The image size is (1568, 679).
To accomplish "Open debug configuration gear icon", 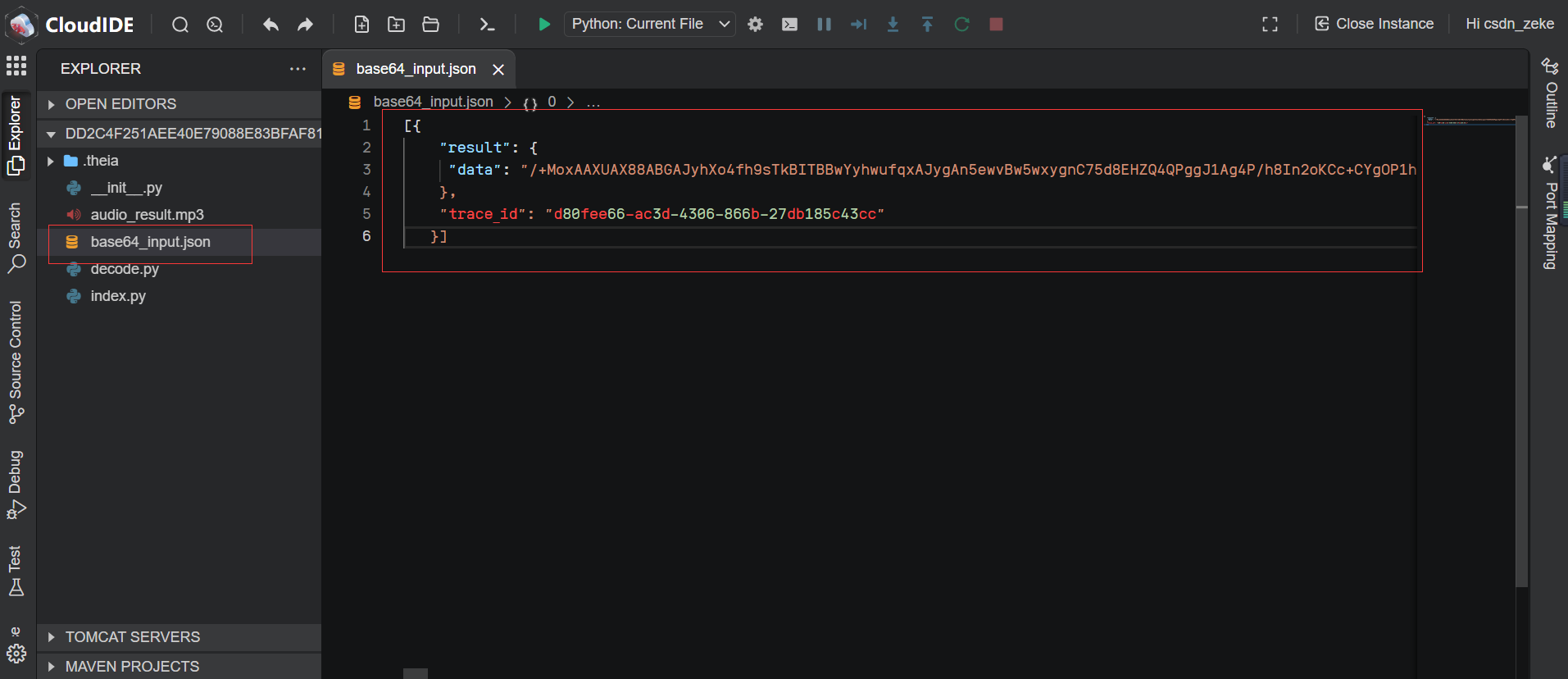I will click(x=755, y=25).
